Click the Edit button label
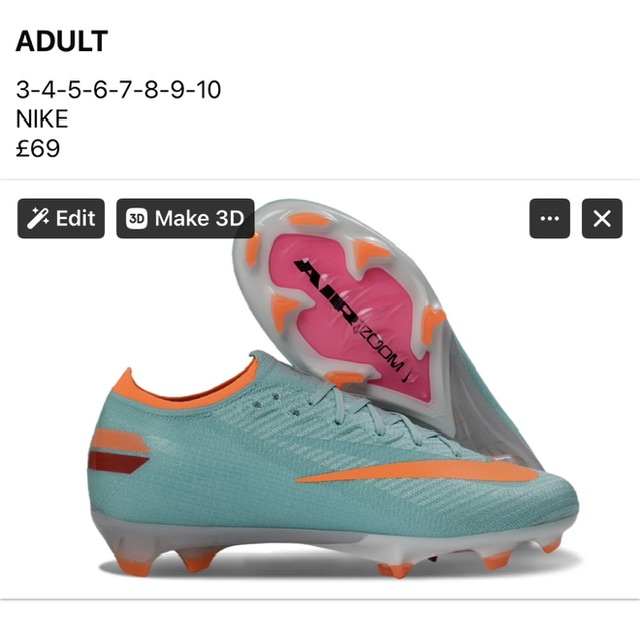This screenshot has height=640, width=640. coord(76,218)
